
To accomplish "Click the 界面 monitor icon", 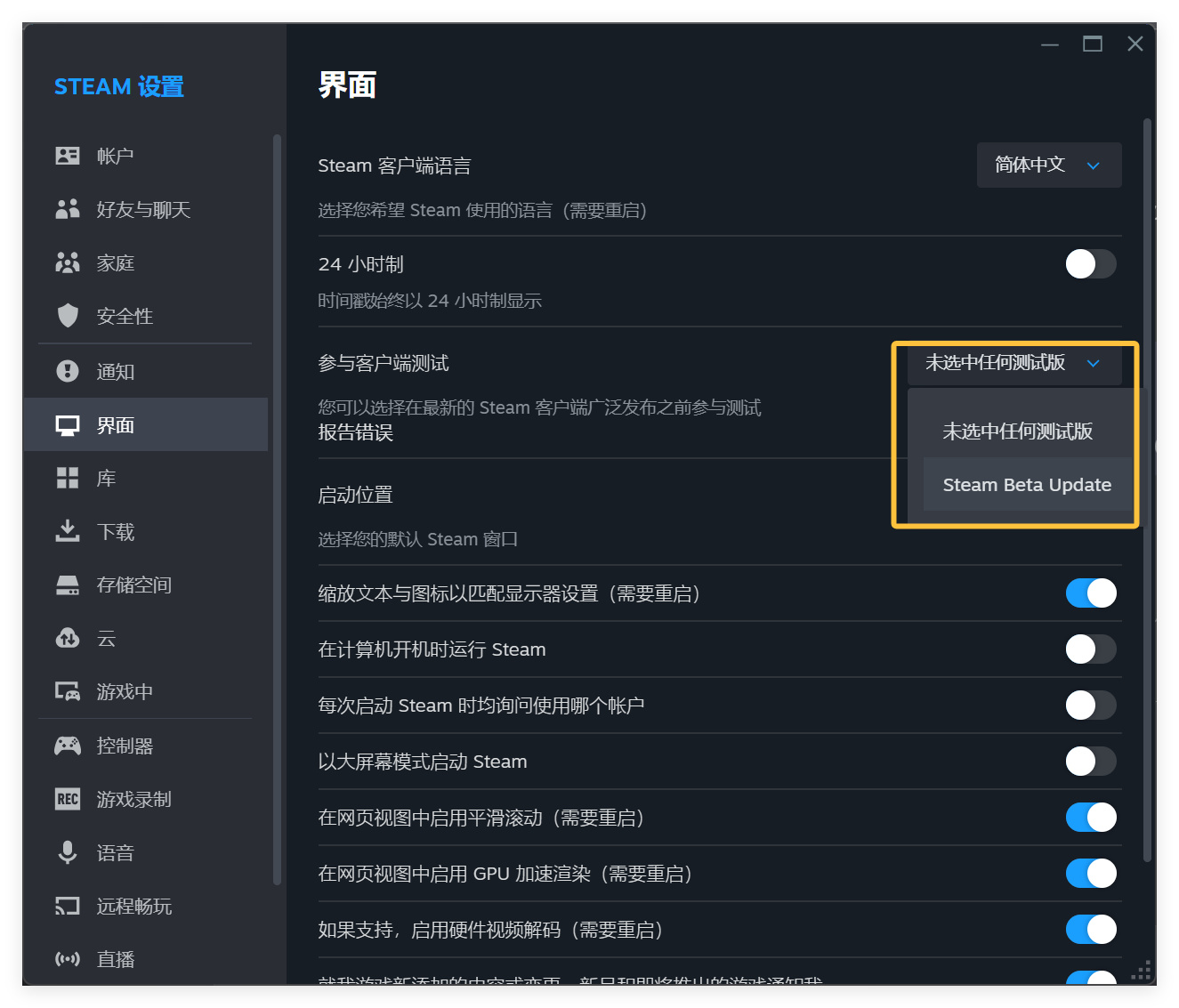I will pos(68,425).
